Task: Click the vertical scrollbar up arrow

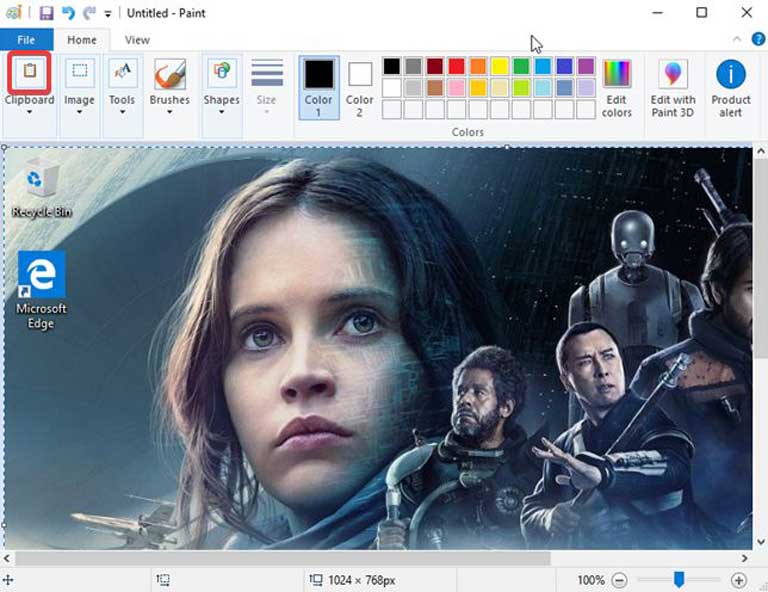Action: [761, 152]
